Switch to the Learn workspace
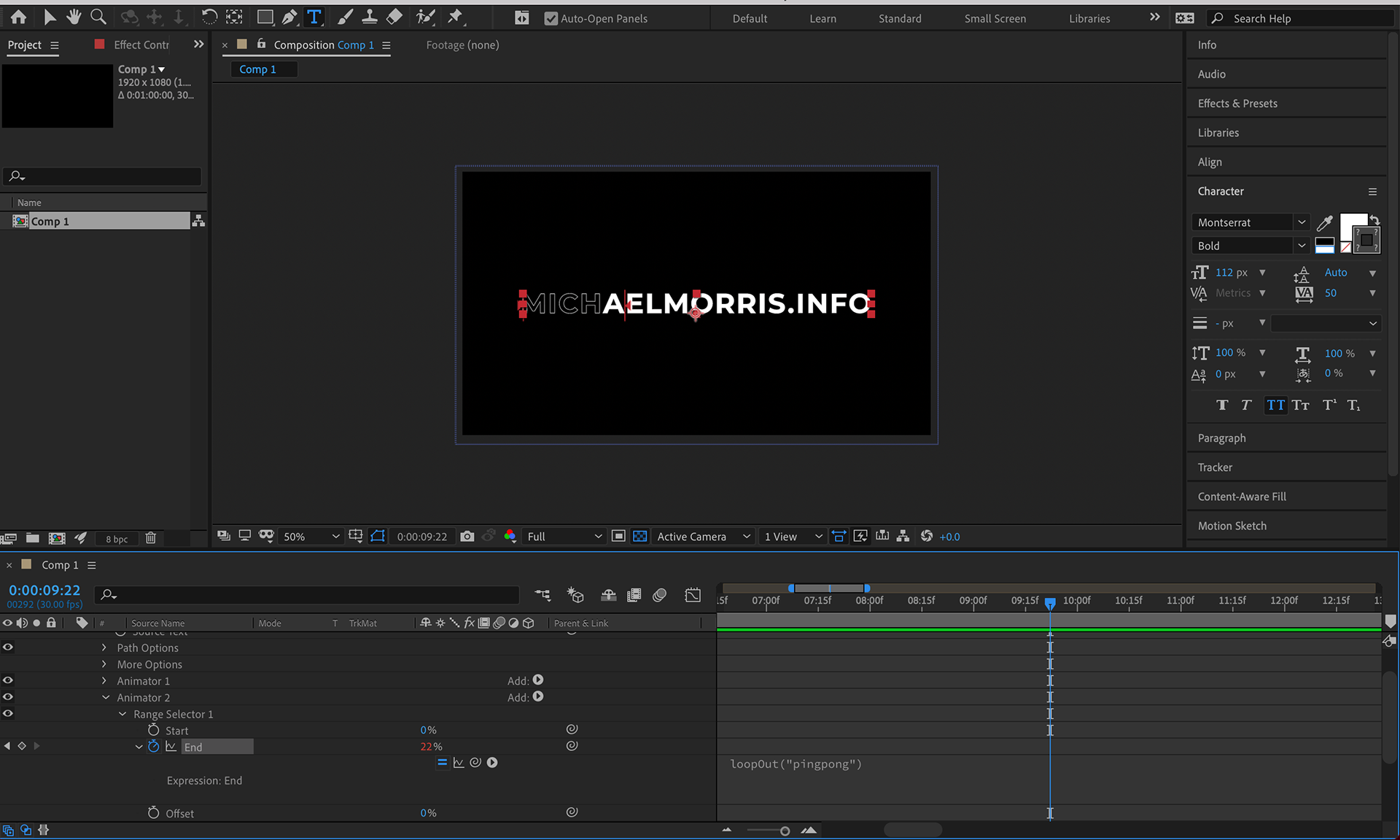Viewport: 1400px width, 840px height. 822,19
